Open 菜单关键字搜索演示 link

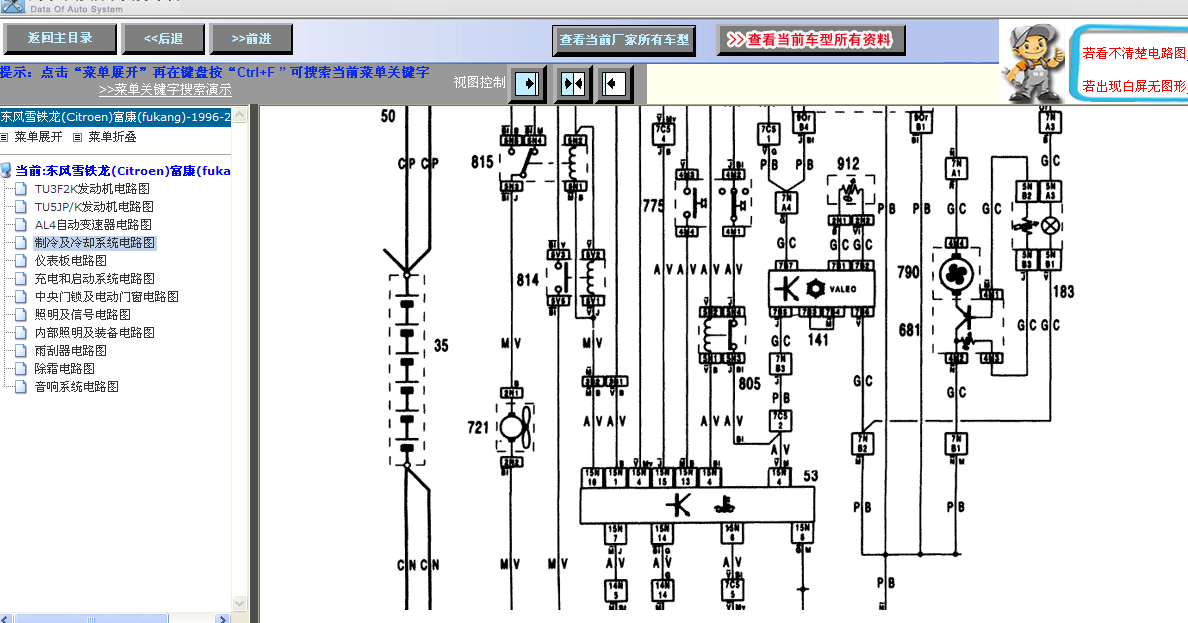click(165, 89)
